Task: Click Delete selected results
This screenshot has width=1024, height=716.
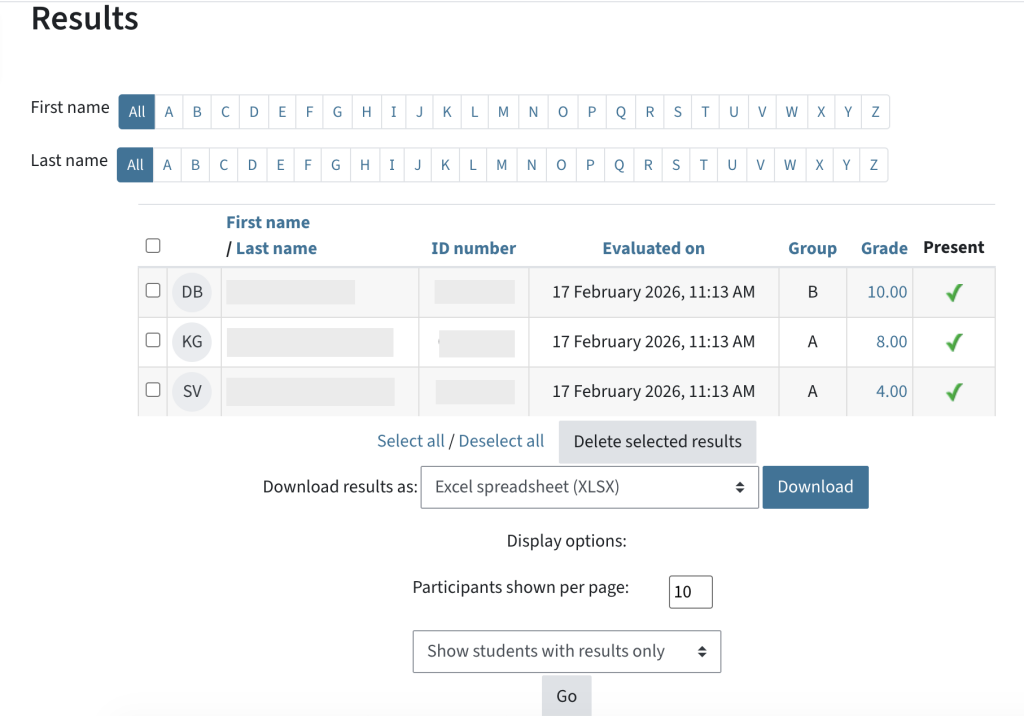Action: click(657, 441)
